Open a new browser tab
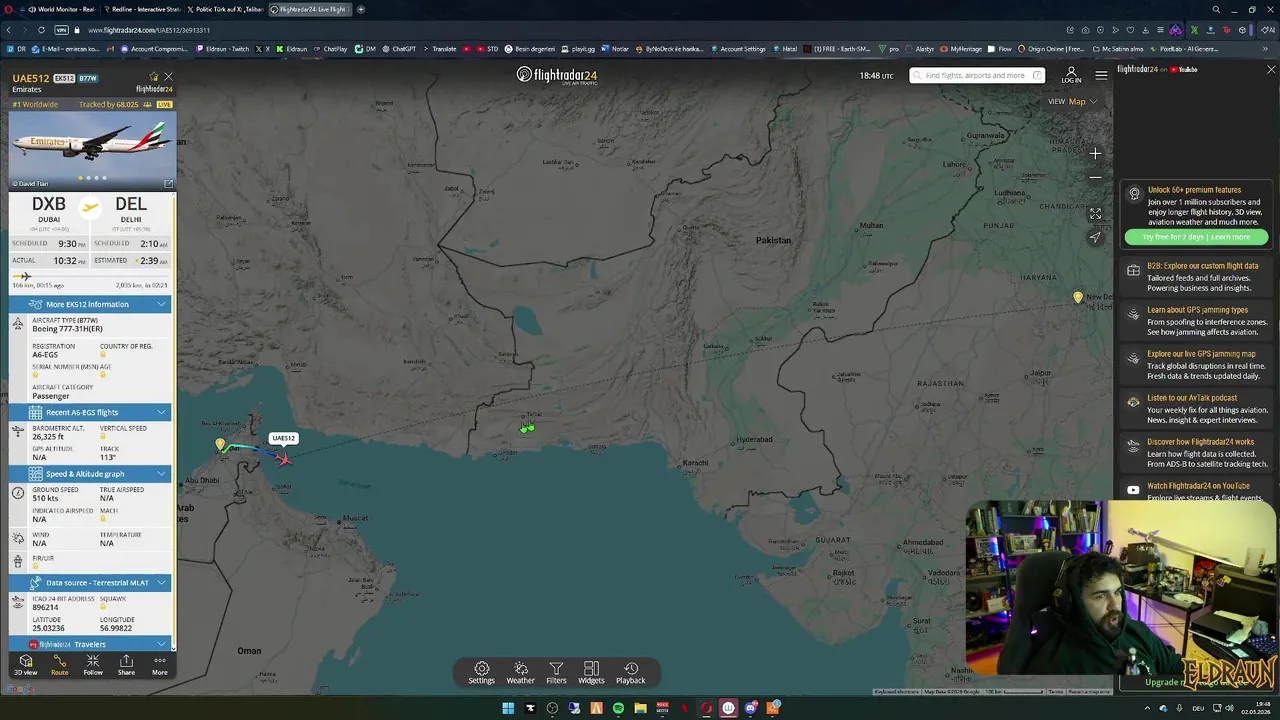The width and height of the screenshot is (1280, 720). [x=361, y=9]
